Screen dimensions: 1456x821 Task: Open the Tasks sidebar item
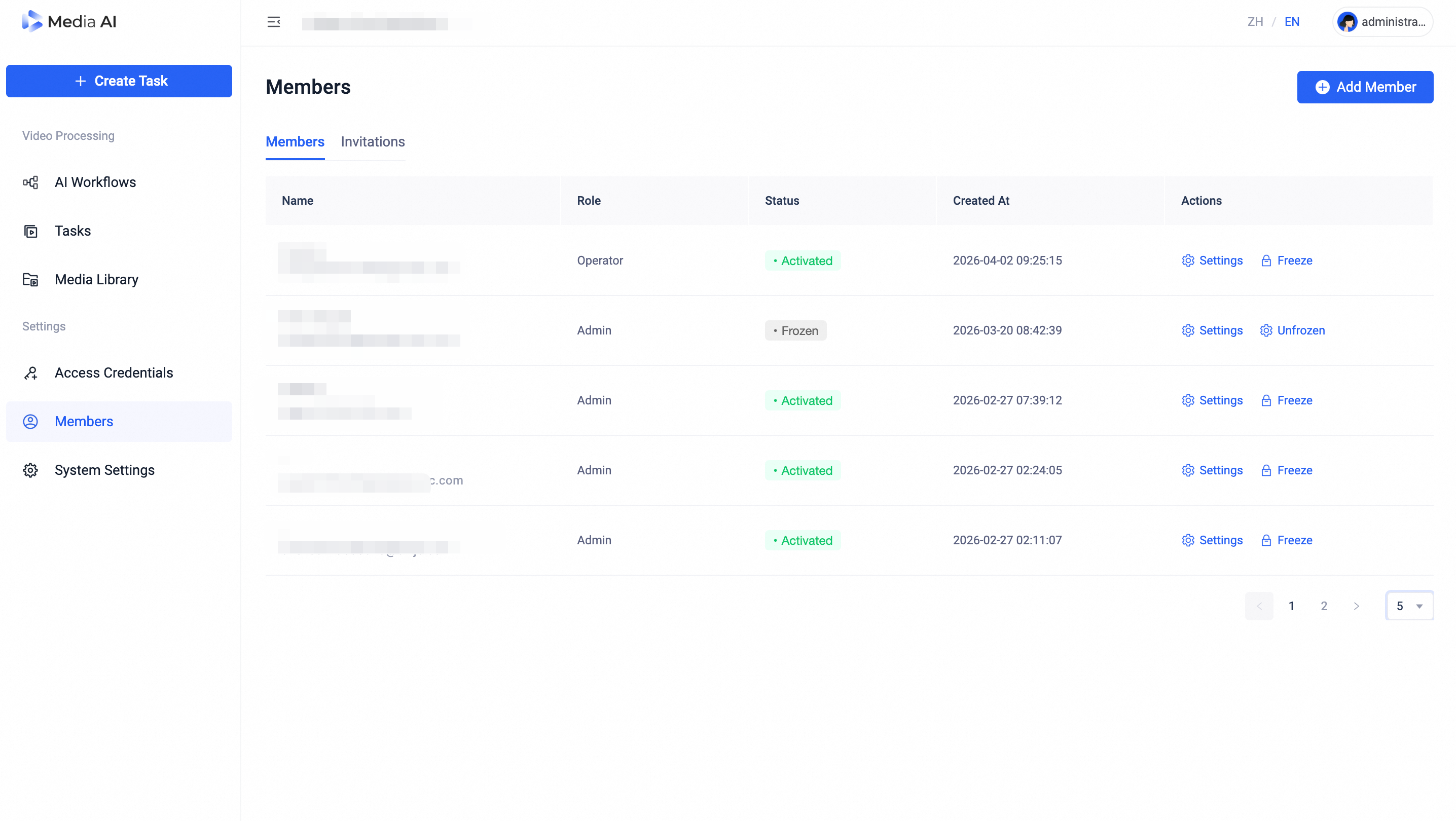[119, 231]
